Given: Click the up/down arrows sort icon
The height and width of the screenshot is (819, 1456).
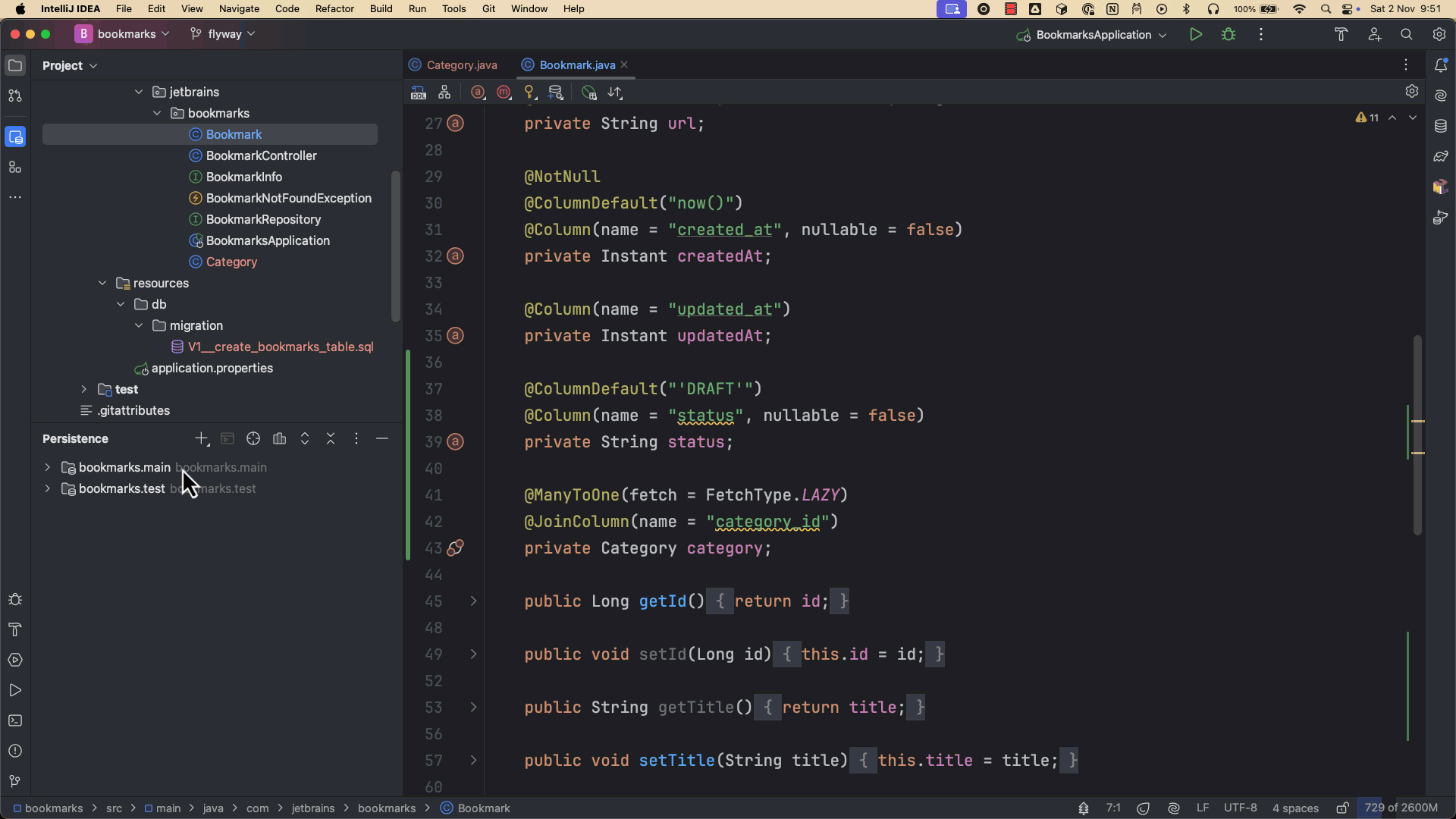Looking at the screenshot, I should [x=615, y=93].
